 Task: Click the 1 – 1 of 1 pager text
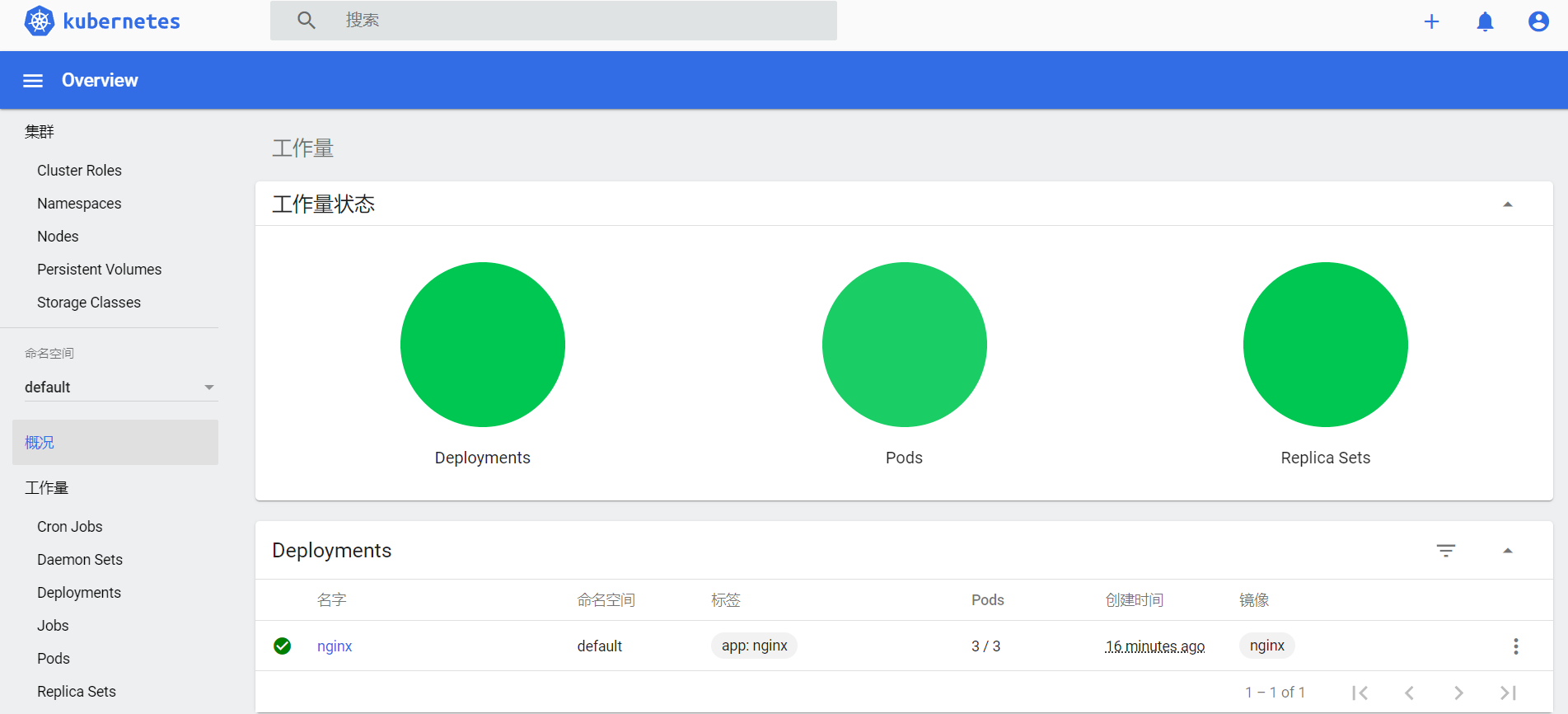pyautogui.click(x=1275, y=693)
